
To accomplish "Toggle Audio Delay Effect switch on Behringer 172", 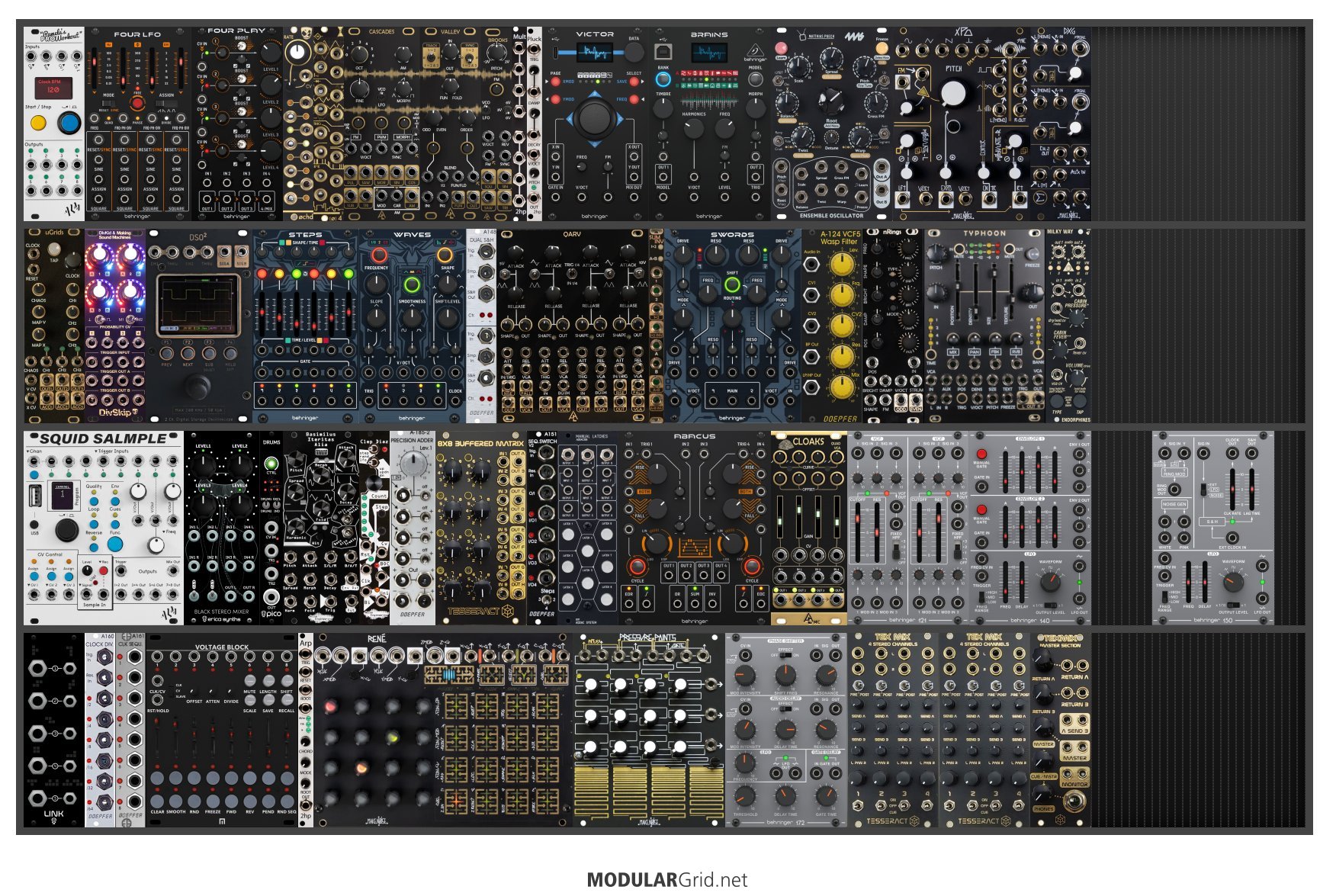I will [x=786, y=709].
